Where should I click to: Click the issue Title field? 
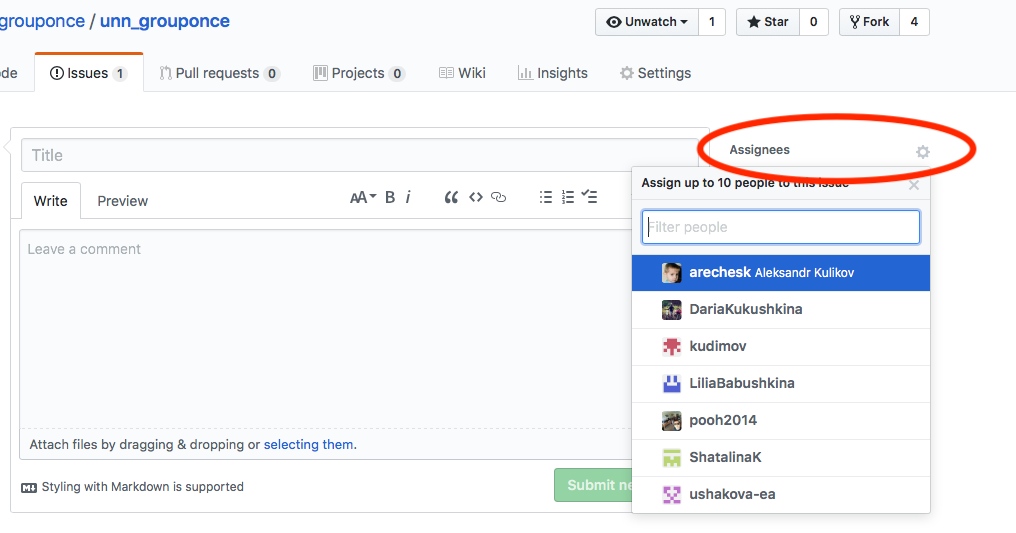(x=360, y=155)
